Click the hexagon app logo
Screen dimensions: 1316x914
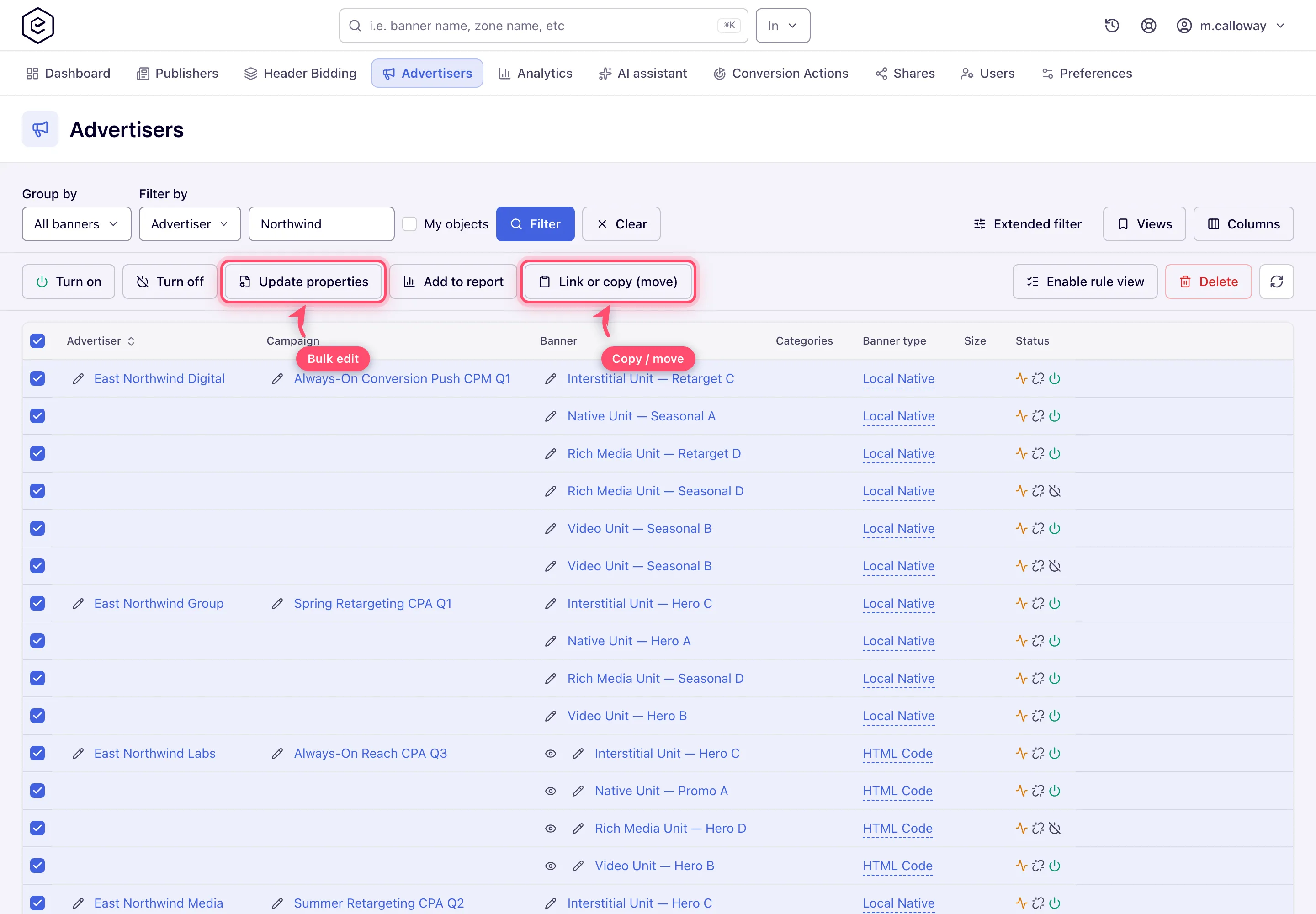(38, 25)
